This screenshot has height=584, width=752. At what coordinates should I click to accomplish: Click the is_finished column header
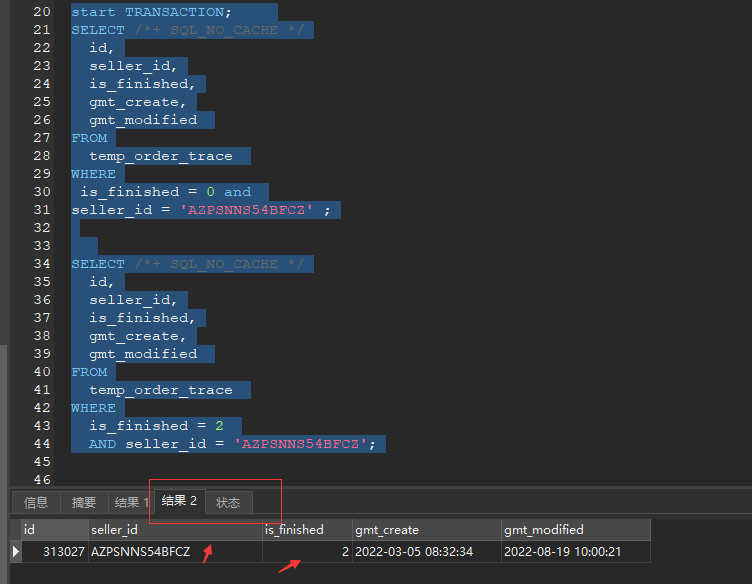point(306,530)
